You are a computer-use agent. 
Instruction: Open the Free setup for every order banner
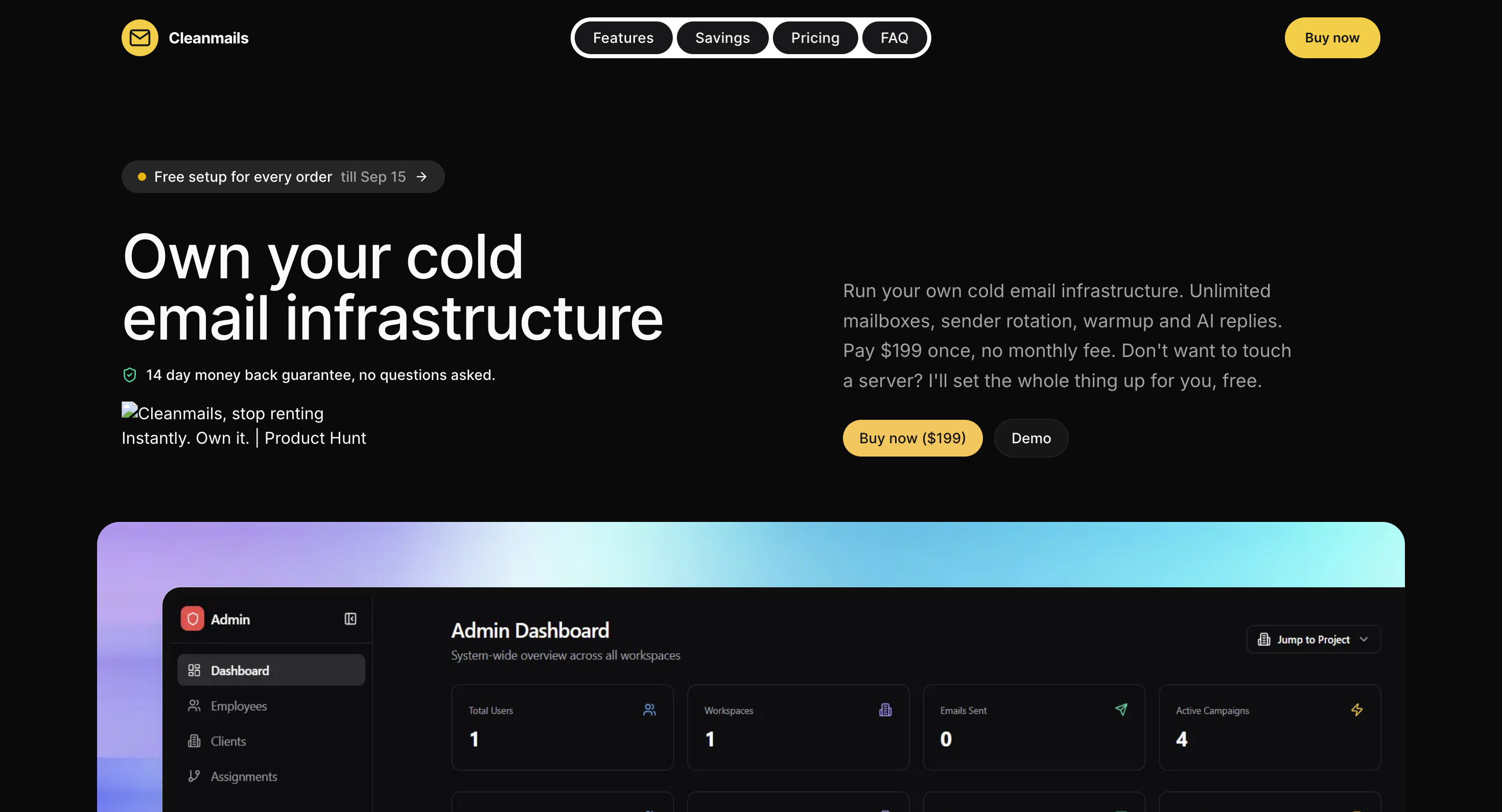point(283,177)
